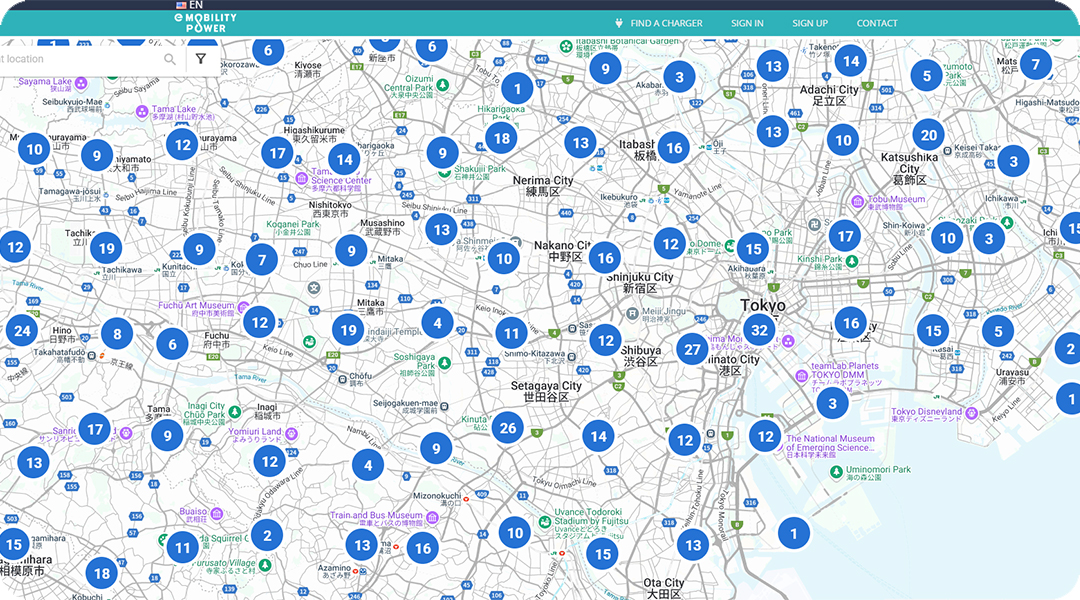Image resolution: width=1080 pixels, height=600 pixels.
Task: Click the cluster marker showing 26
Action: coord(508,429)
